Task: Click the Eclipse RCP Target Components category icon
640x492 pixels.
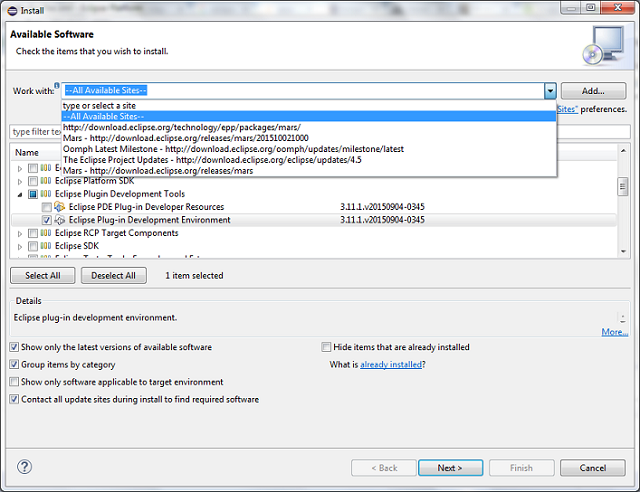Action: pos(46,233)
